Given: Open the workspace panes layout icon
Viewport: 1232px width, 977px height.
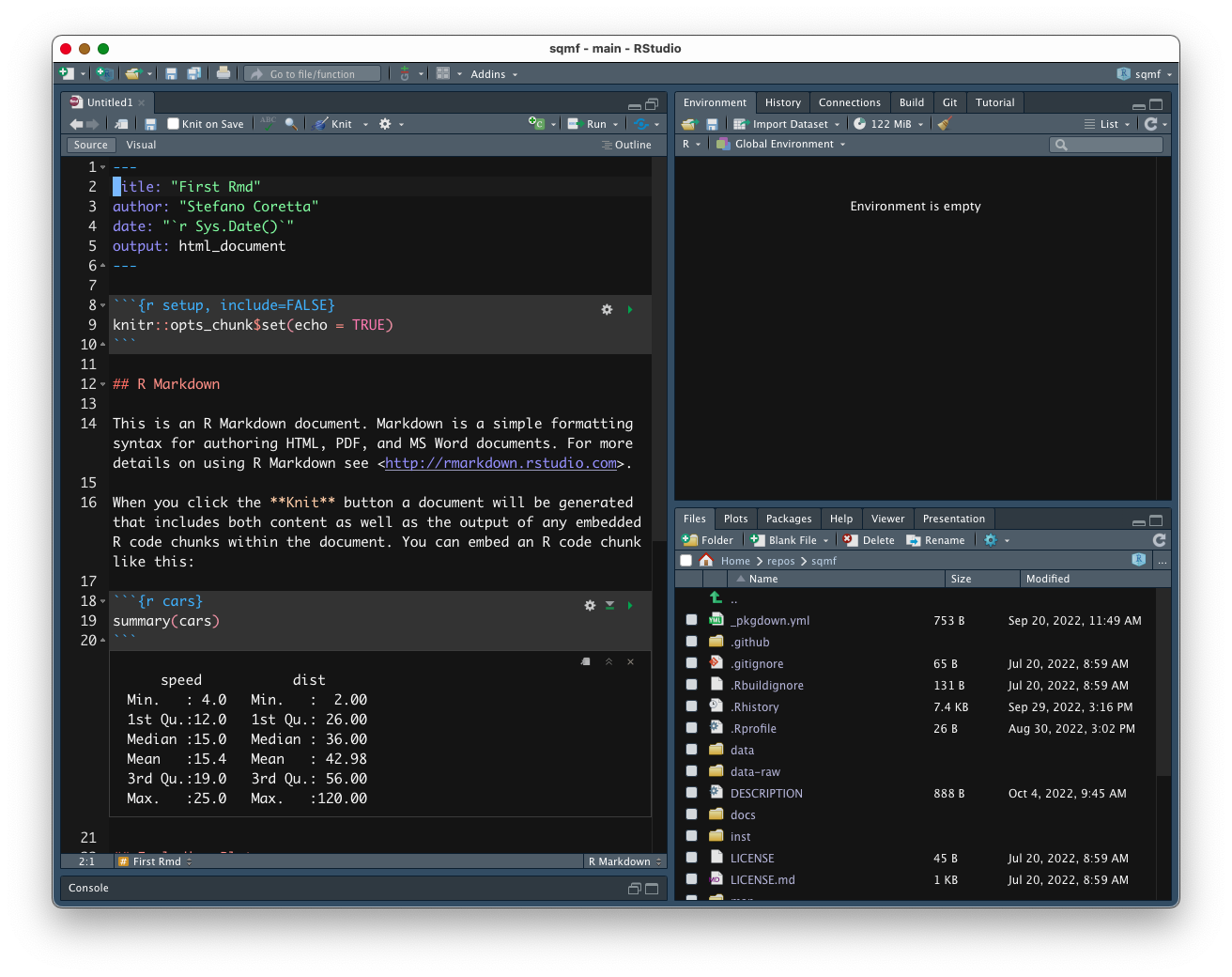Looking at the screenshot, I should [443, 73].
